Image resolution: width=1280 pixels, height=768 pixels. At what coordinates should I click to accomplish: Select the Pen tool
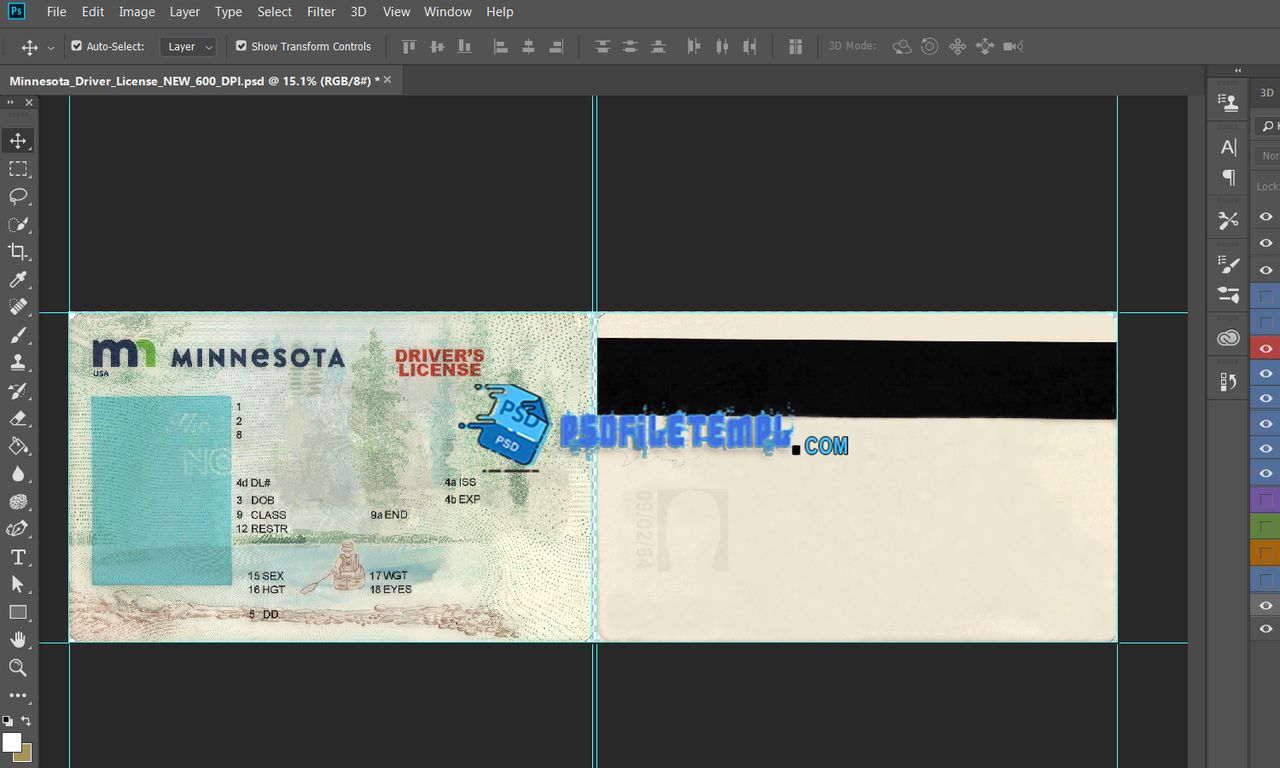point(18,529)
